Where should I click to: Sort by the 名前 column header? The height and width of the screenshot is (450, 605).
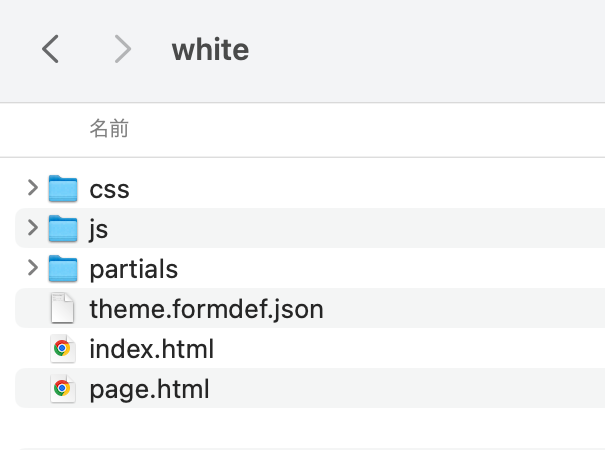[109, 129]
